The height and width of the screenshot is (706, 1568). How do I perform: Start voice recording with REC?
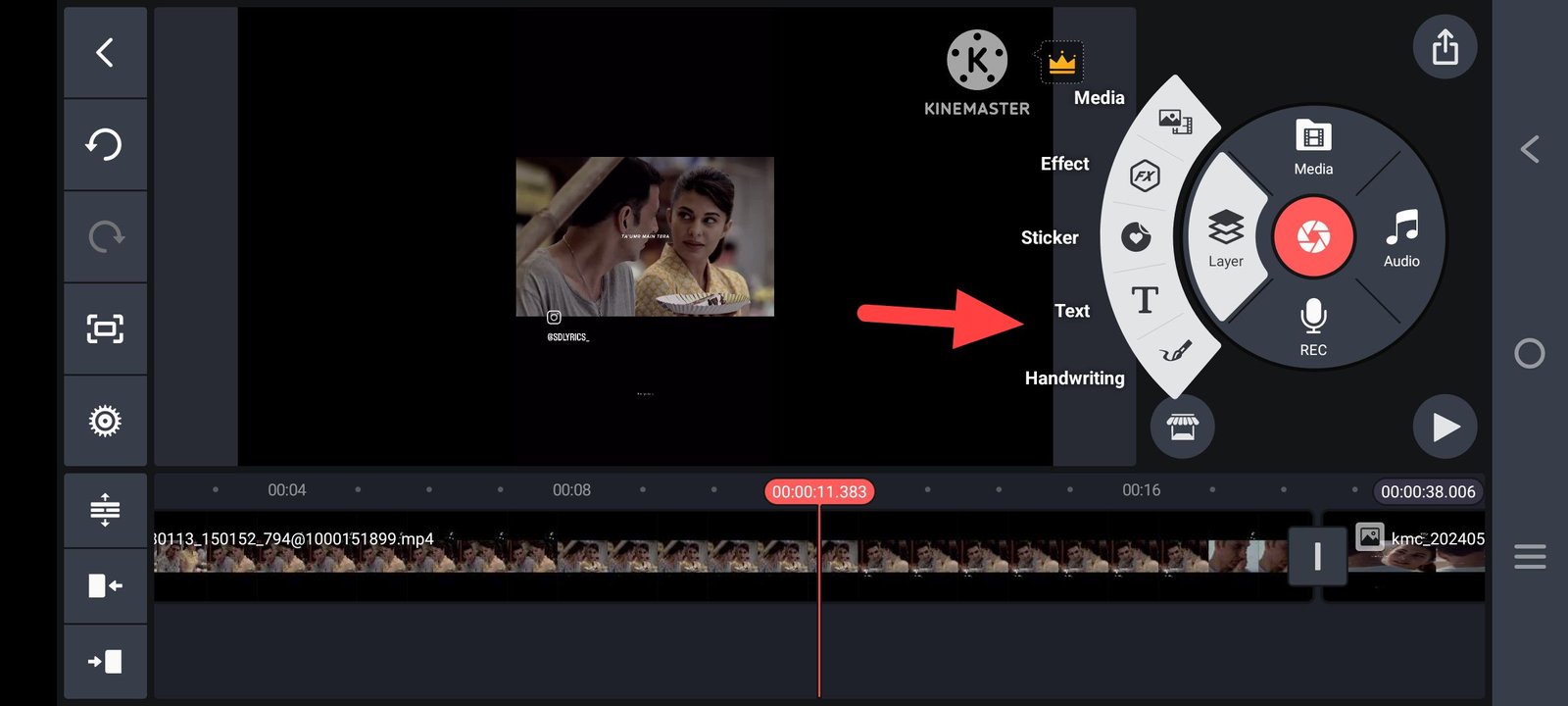point(1313,328)
